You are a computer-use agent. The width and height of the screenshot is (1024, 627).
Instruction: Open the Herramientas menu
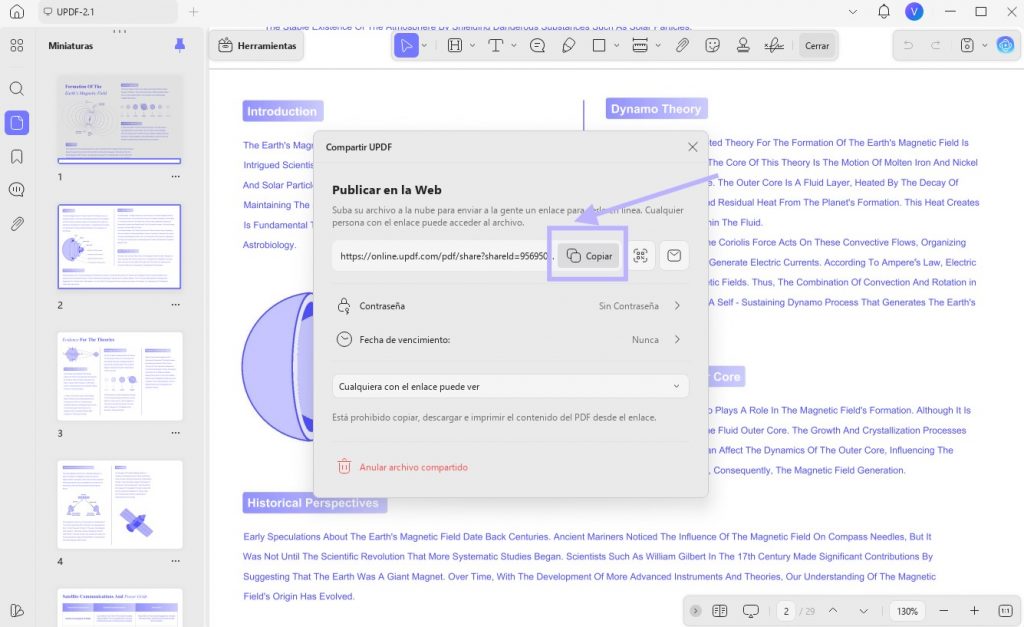click(x=257, y=46)
